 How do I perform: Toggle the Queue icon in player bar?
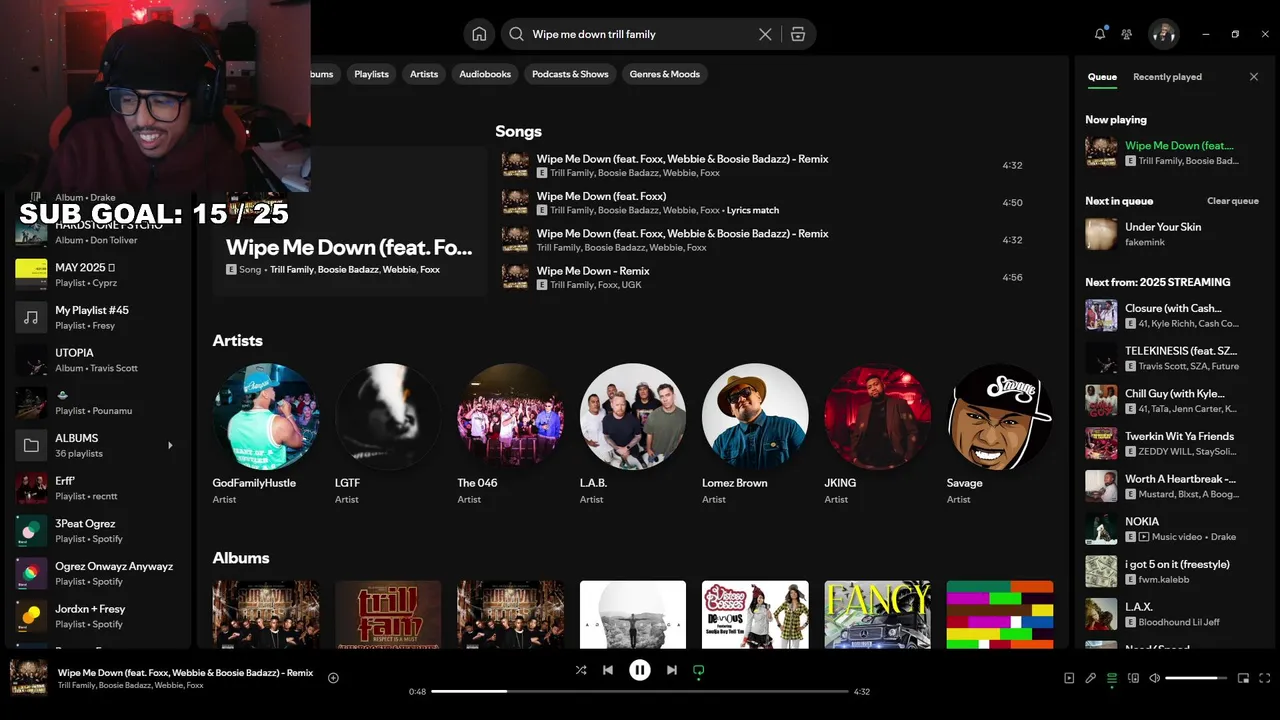[x=1112, y=678]
